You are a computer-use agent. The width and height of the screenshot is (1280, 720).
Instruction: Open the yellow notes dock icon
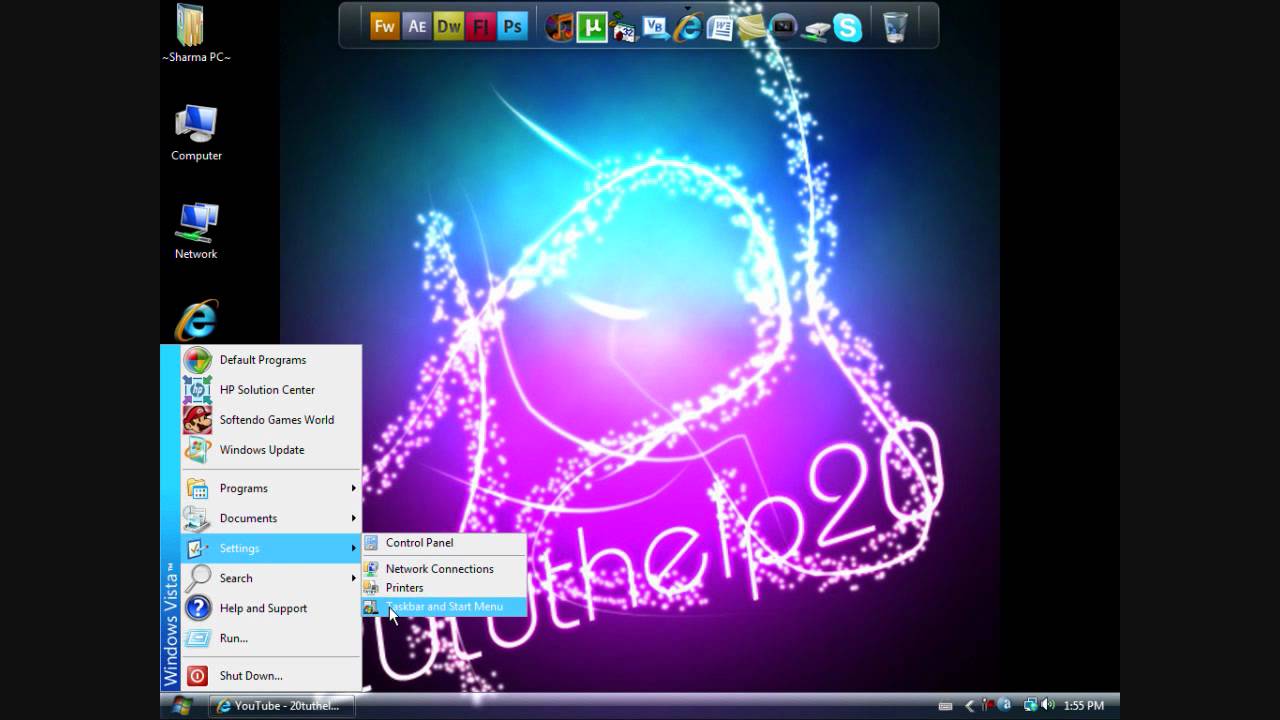pos(752,27)
